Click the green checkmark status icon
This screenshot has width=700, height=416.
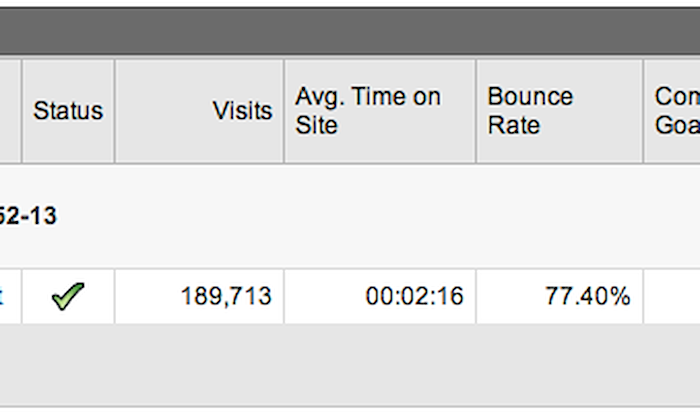(x=68, y=296)
